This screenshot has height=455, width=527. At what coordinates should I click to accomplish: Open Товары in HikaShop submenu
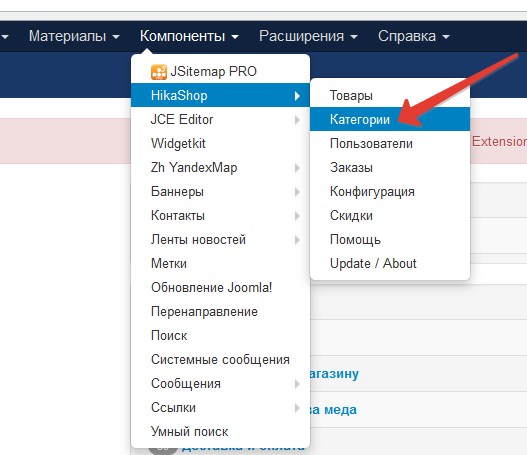tap(390, 95)
